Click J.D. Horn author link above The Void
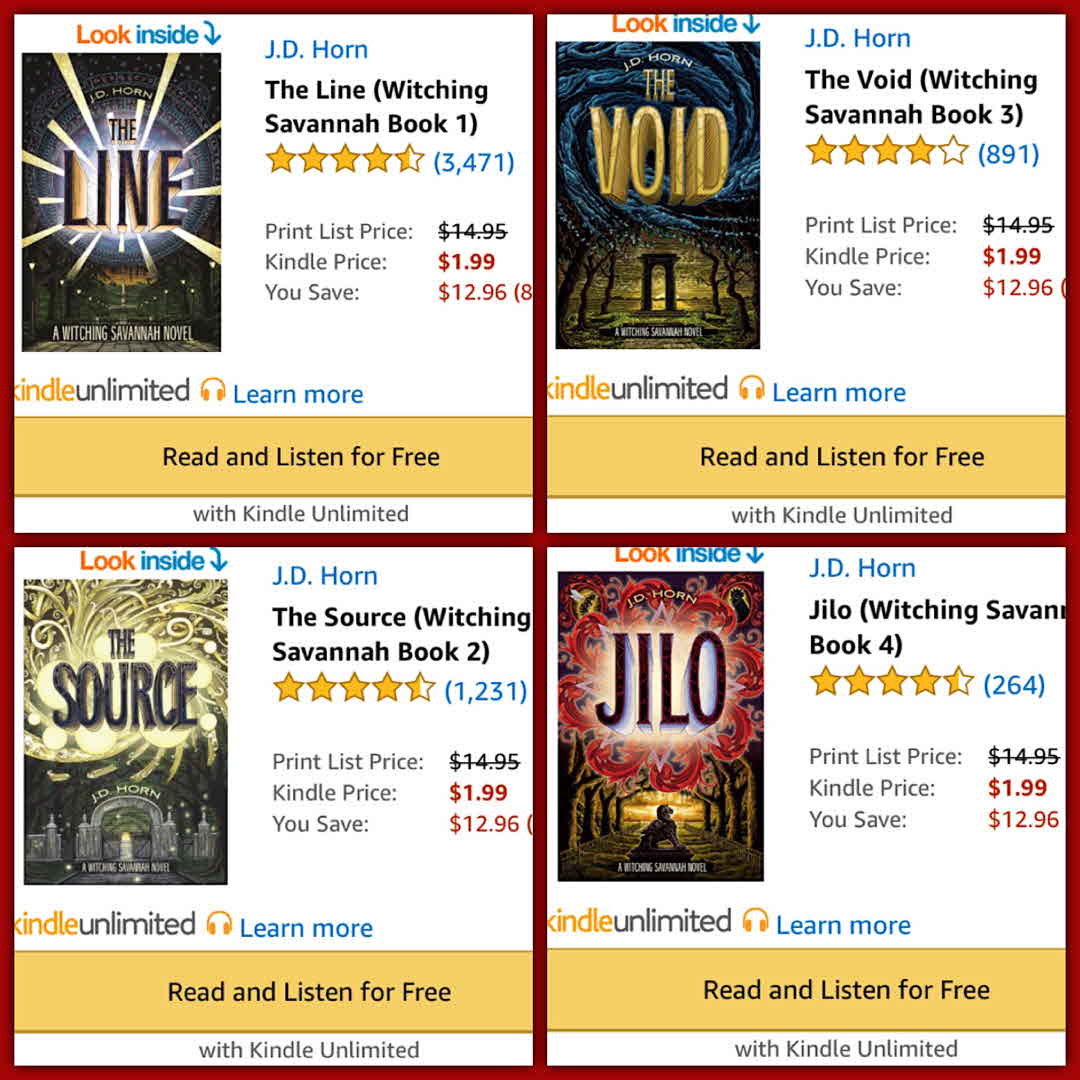Viewport: 1080px width, 1080px height. (x=858, y=38)
